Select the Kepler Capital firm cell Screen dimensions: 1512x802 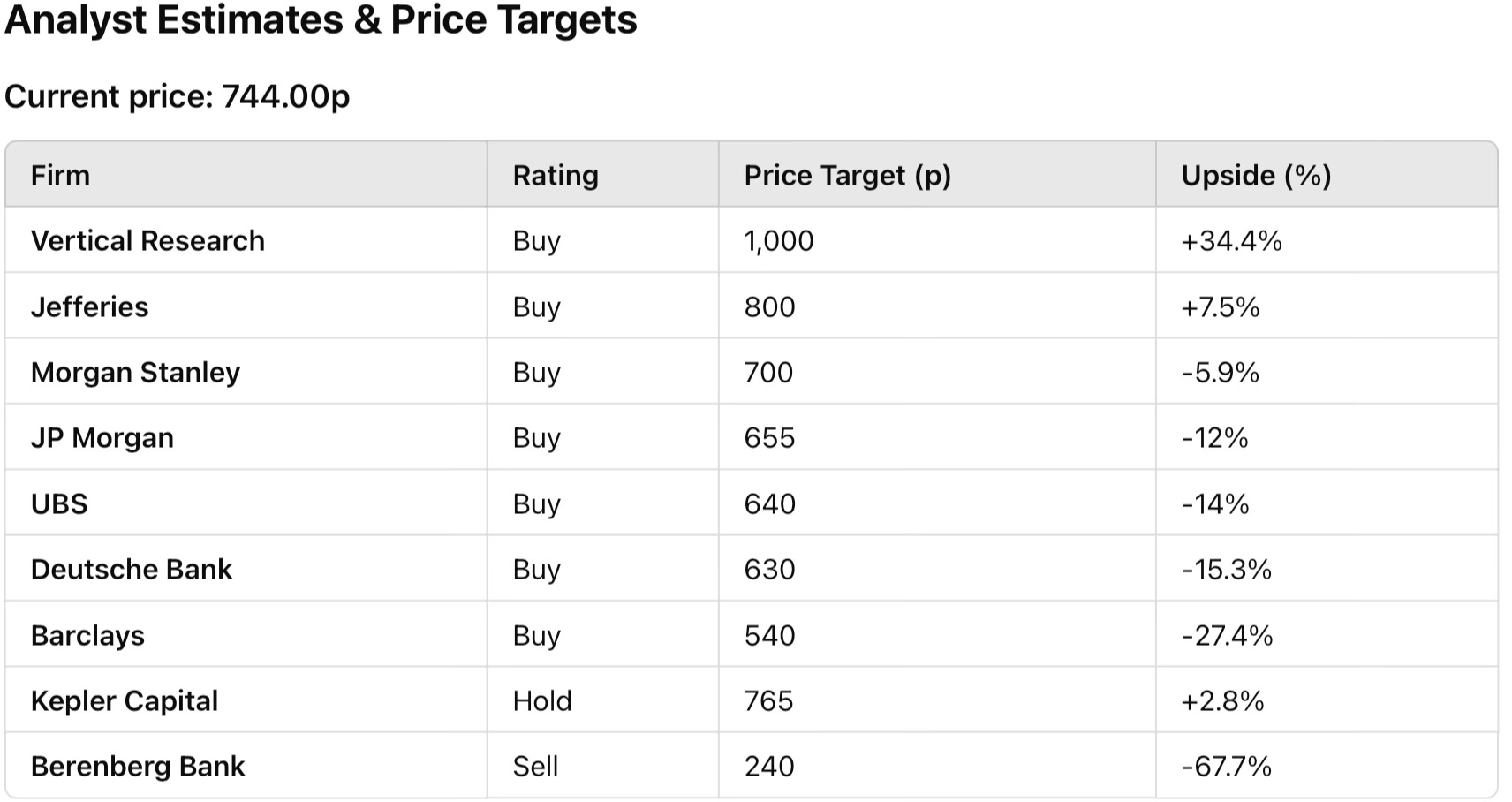124,700
